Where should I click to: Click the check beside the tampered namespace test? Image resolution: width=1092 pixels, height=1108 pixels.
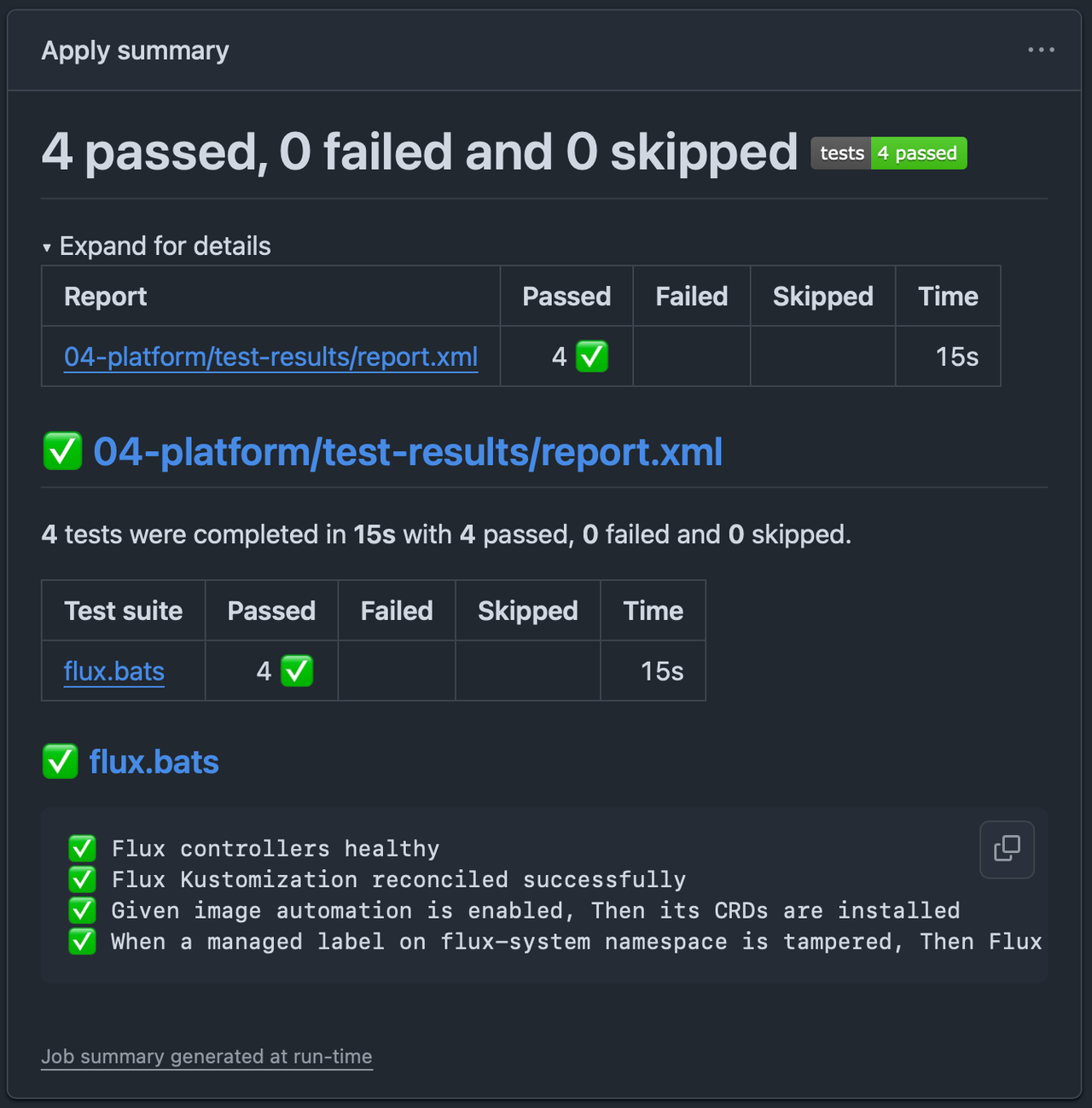click(82, 942)
